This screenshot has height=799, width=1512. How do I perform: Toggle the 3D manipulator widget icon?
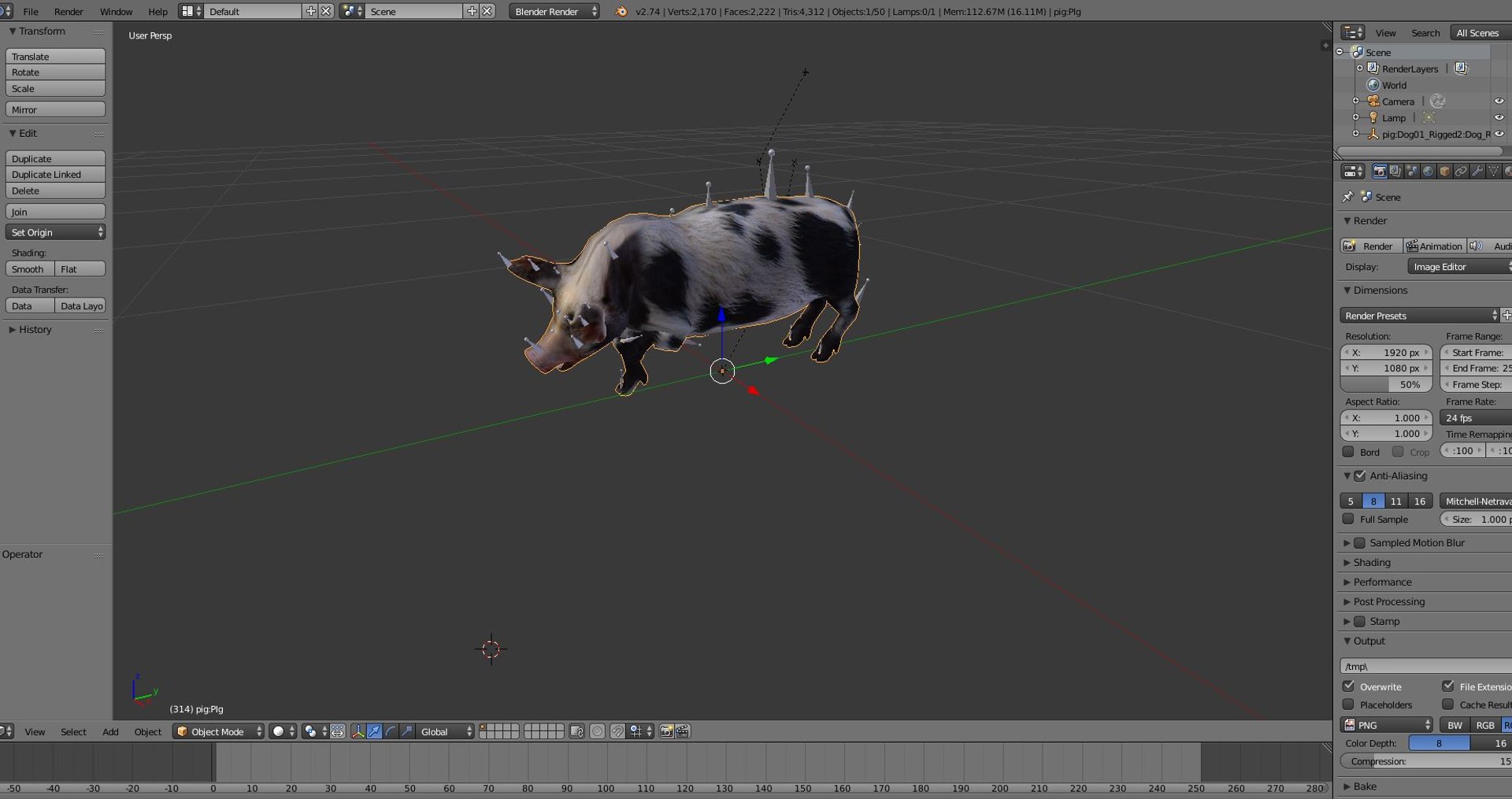(358, 731)
